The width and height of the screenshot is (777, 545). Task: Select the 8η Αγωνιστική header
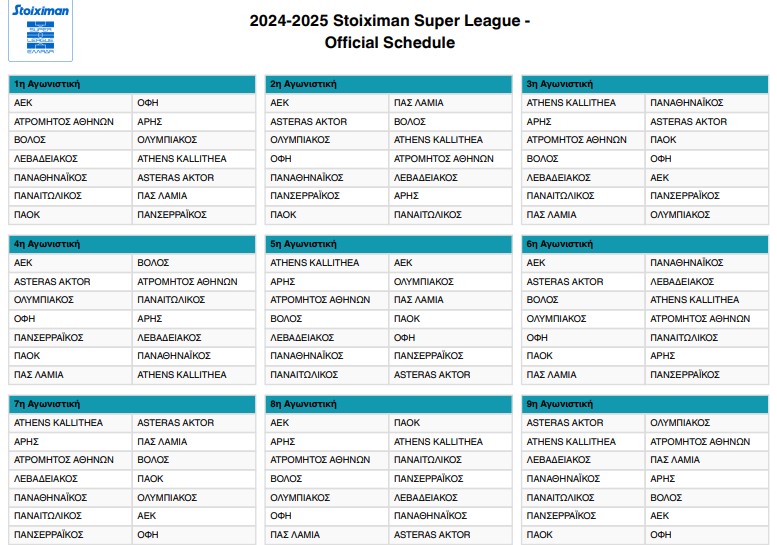pos(388,403)
